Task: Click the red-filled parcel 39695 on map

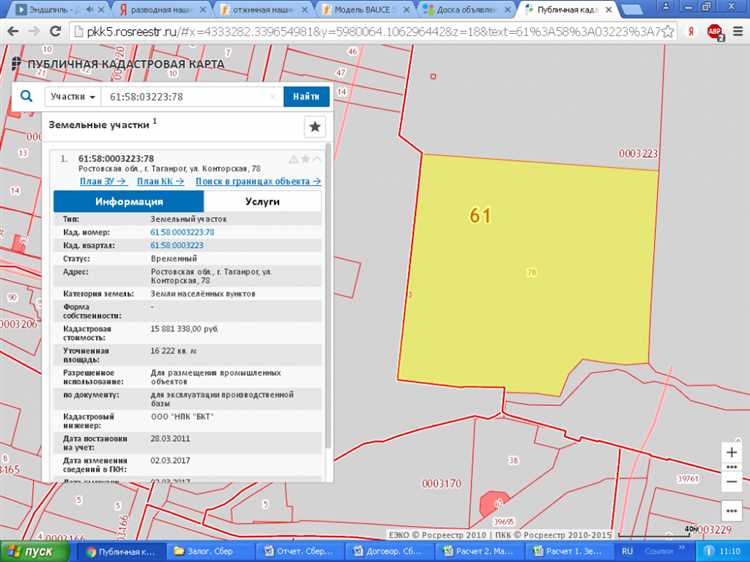Action: (x=493, y=503)
